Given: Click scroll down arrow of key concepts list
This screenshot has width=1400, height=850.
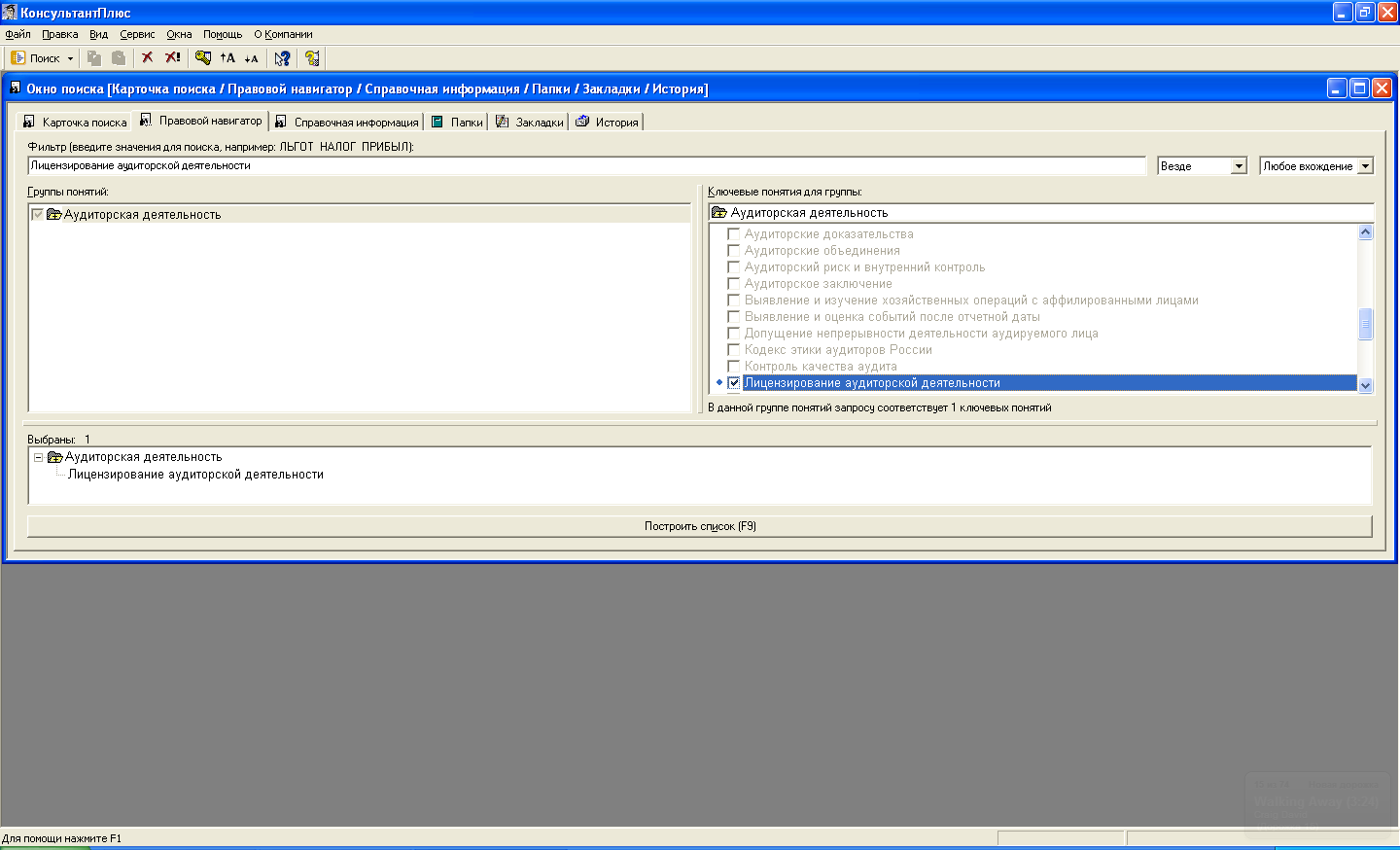Looking at the screenshot, I should pyautogui.click(x=1365, y=385).
